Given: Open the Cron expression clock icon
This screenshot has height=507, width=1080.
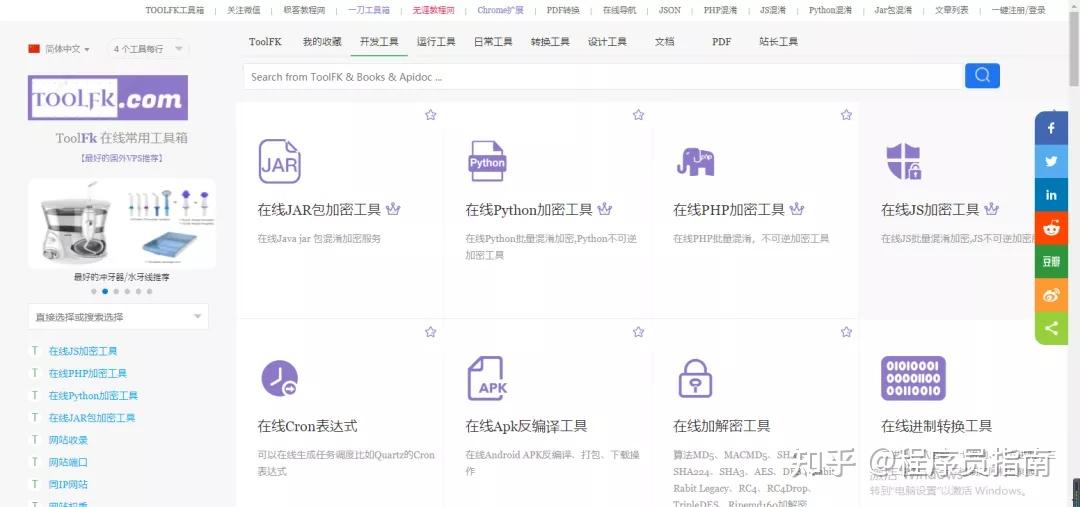Looking at the screenshot, I should pyautogui.click(x=279, y=379).
